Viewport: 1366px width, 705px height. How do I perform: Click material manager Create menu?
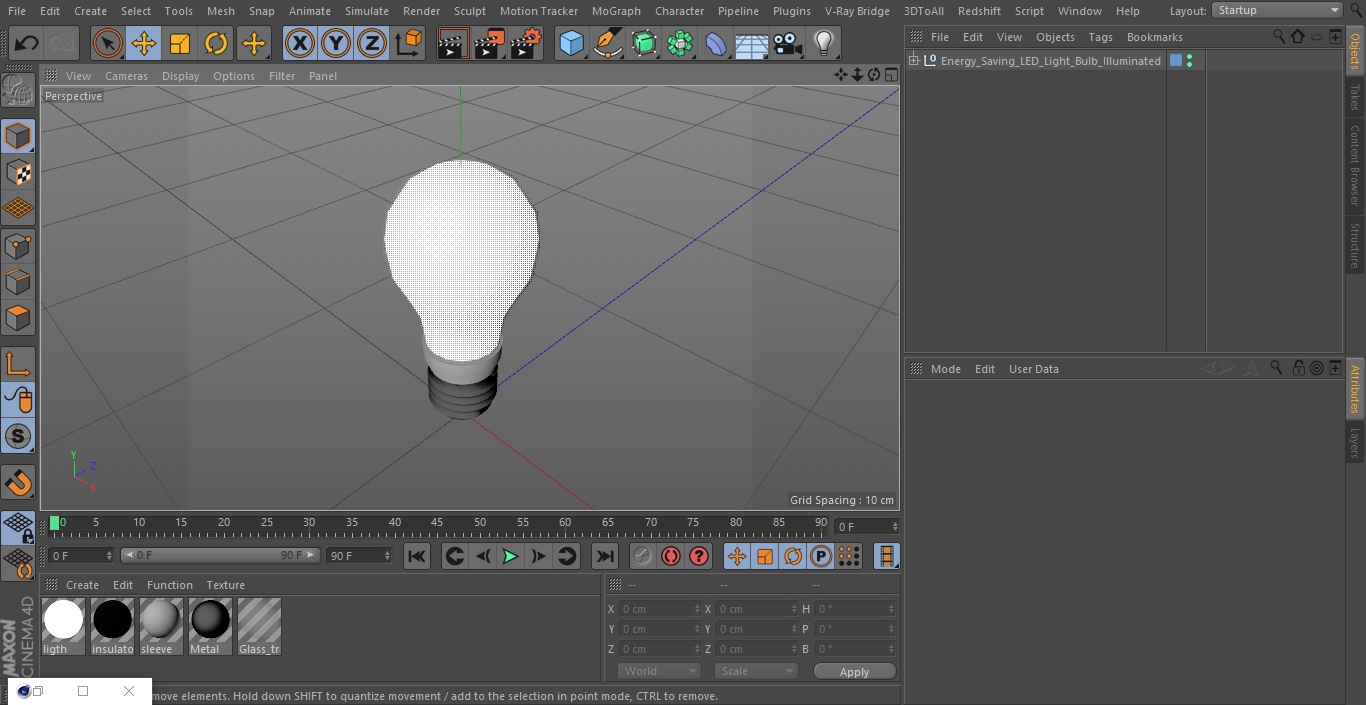tap(82, 585)
